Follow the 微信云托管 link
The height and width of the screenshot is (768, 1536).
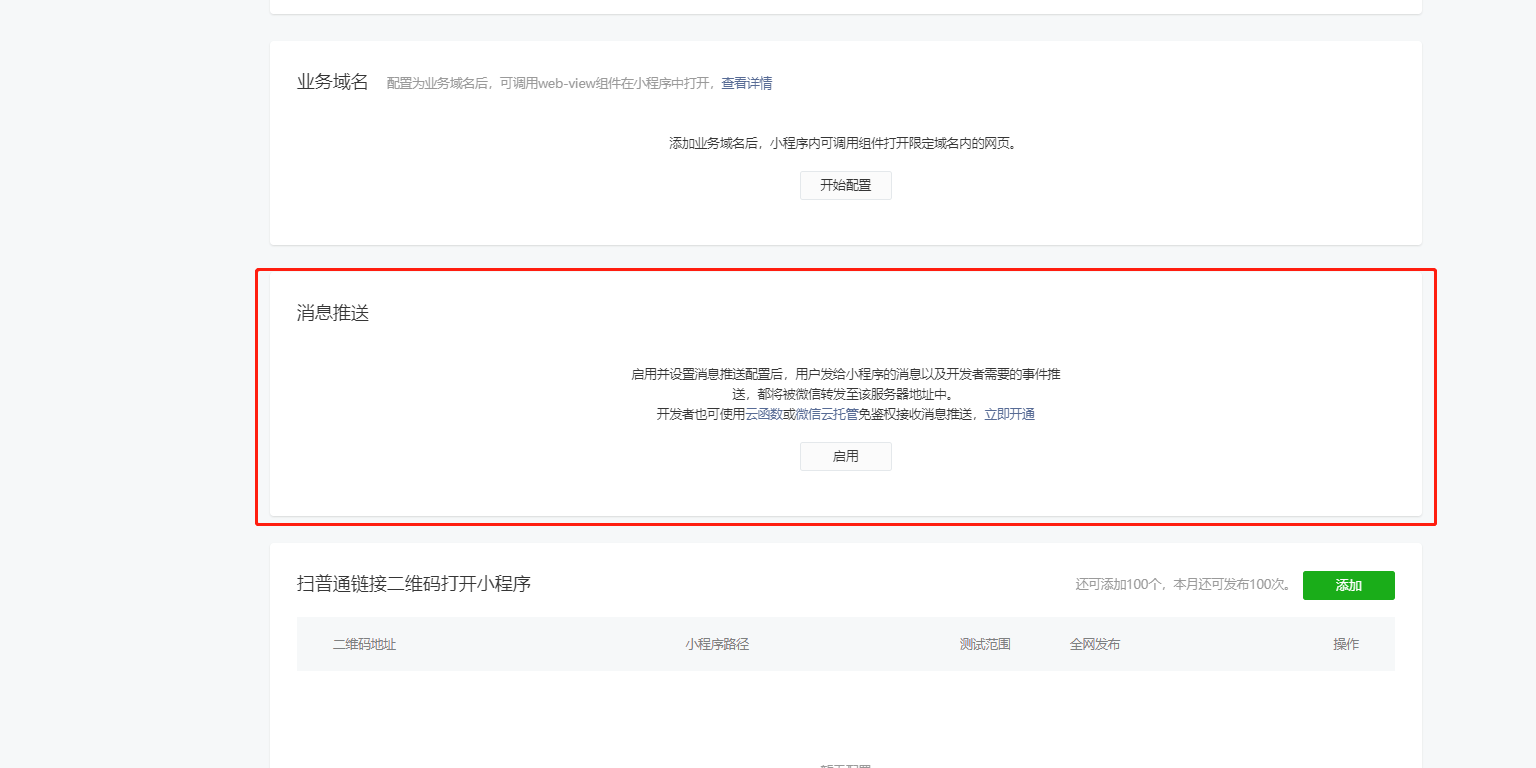pyautogui.click(x=820, y=414)
